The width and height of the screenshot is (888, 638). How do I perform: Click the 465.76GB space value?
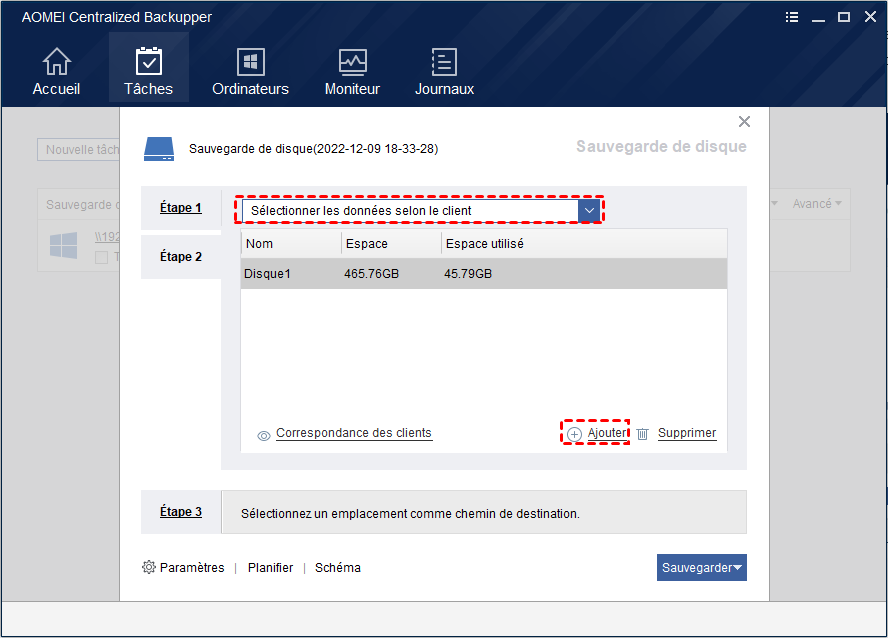[x=372, y=274]
